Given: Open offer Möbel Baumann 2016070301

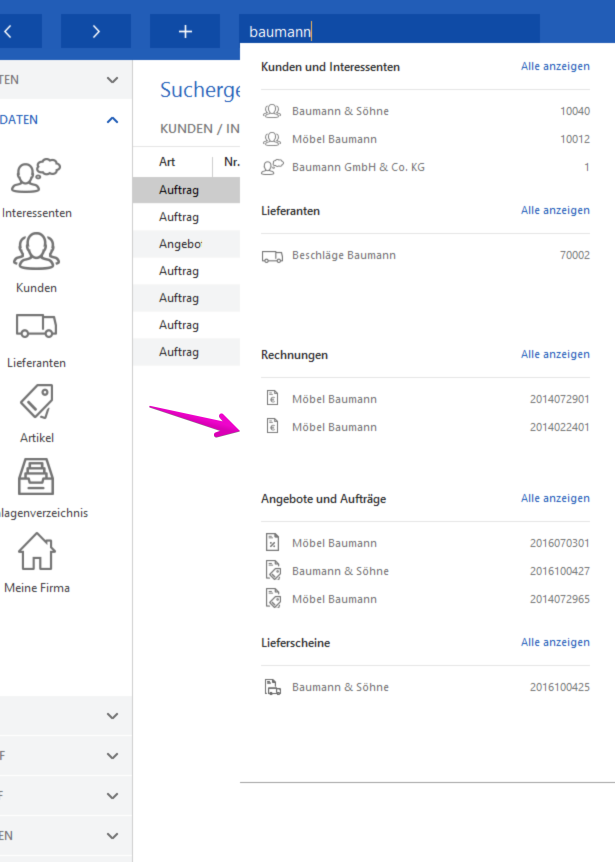Looking at the screenshot, I should point(425,543).
